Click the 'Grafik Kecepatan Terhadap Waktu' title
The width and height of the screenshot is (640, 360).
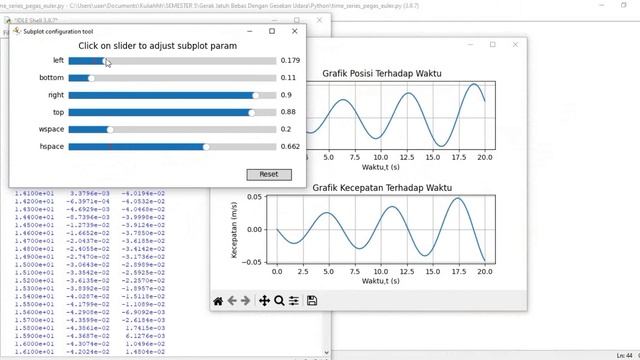382,188
